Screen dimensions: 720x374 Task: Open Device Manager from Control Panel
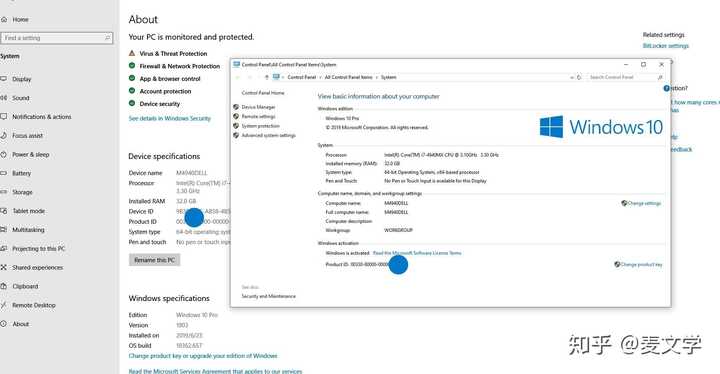(x=259, y=107)
